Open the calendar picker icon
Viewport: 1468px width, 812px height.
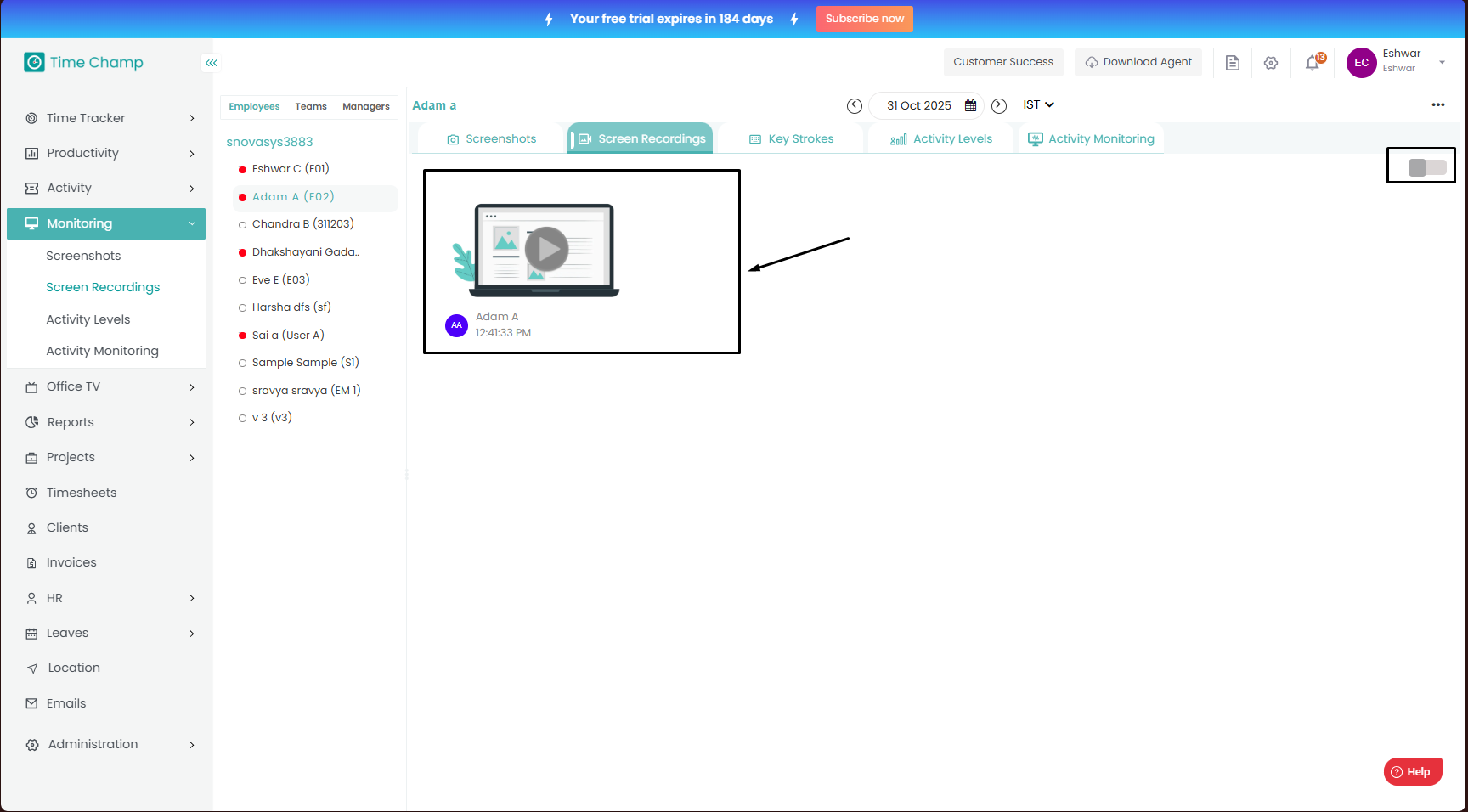coord(970,105)
